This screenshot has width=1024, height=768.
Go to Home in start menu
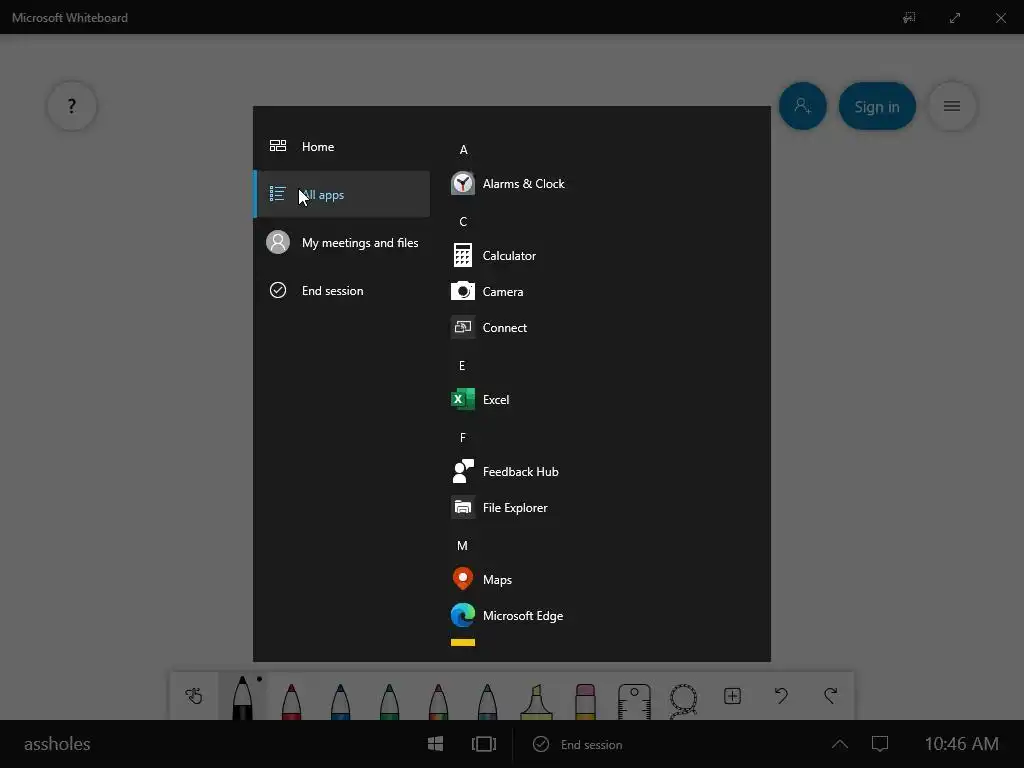(x=342, y=146)
